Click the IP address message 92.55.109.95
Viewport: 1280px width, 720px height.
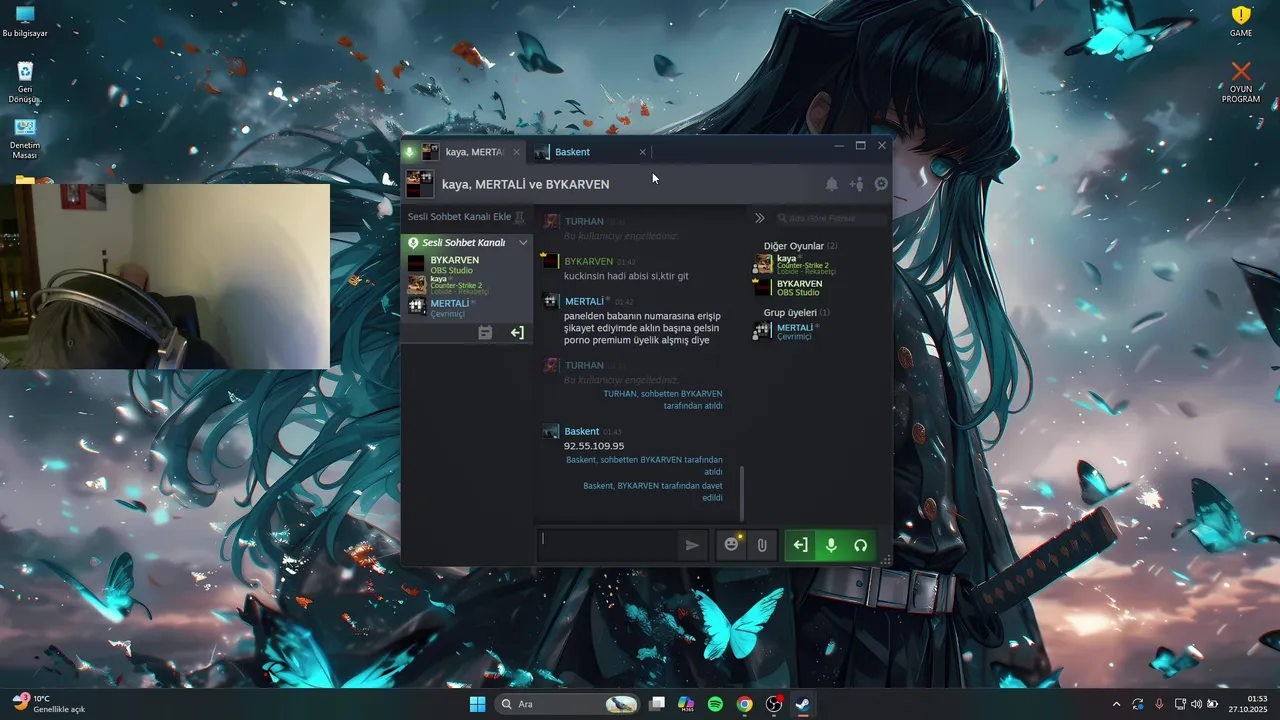tap(594, 446)
